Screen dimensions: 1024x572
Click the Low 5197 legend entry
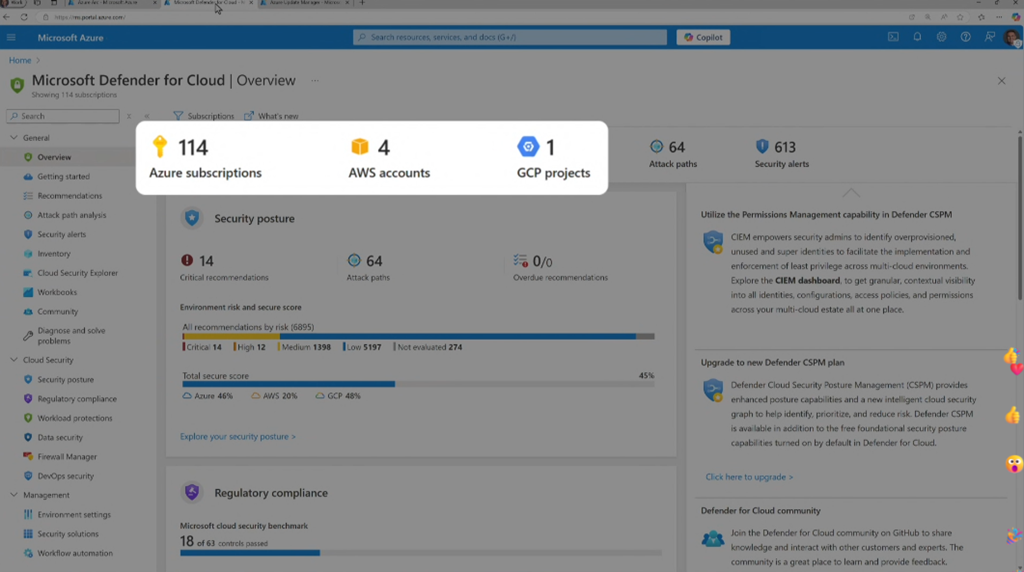(362, 347)
